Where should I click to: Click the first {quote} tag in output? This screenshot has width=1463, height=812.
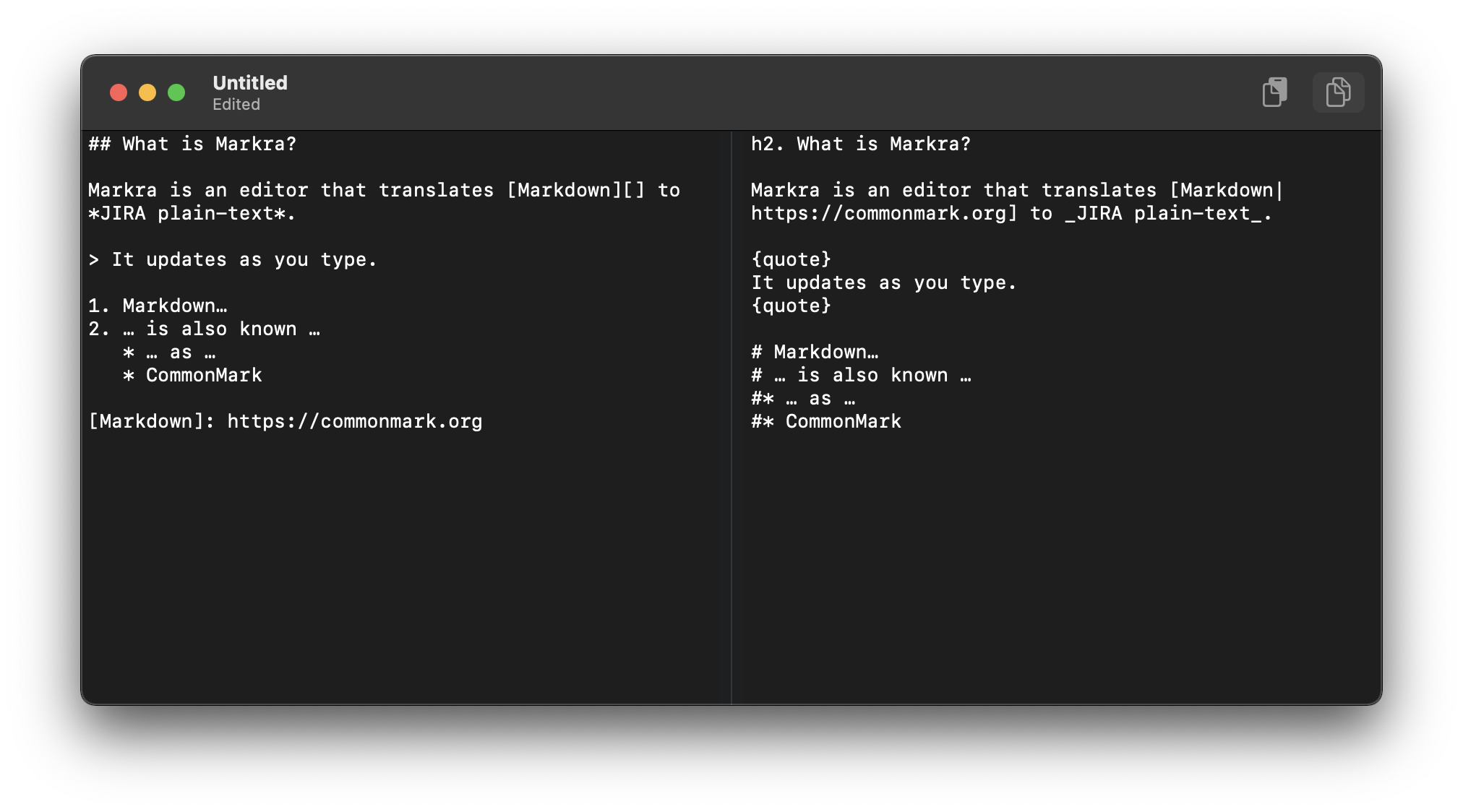791,260
